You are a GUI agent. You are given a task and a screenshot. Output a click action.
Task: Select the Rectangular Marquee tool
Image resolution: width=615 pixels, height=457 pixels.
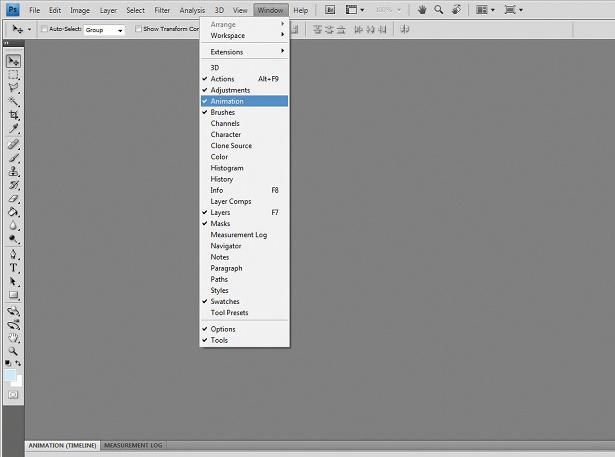[13, 75]
